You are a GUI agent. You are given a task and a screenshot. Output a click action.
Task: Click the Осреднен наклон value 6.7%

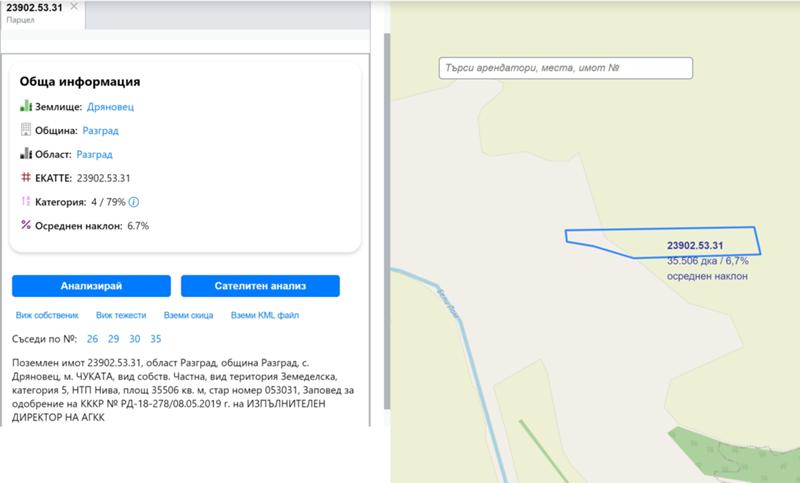tap(138, 226)
